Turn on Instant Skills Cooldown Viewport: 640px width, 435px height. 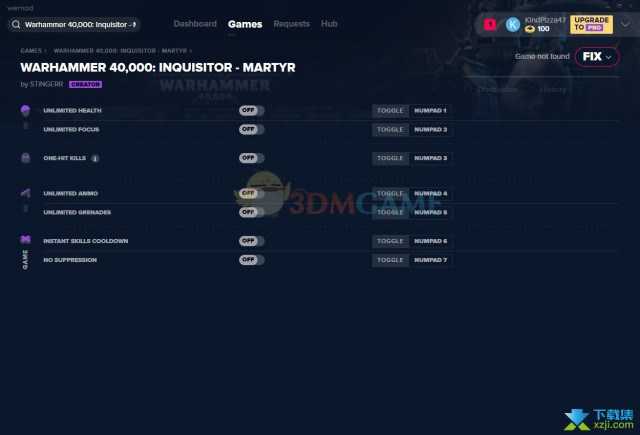[252, 241]
